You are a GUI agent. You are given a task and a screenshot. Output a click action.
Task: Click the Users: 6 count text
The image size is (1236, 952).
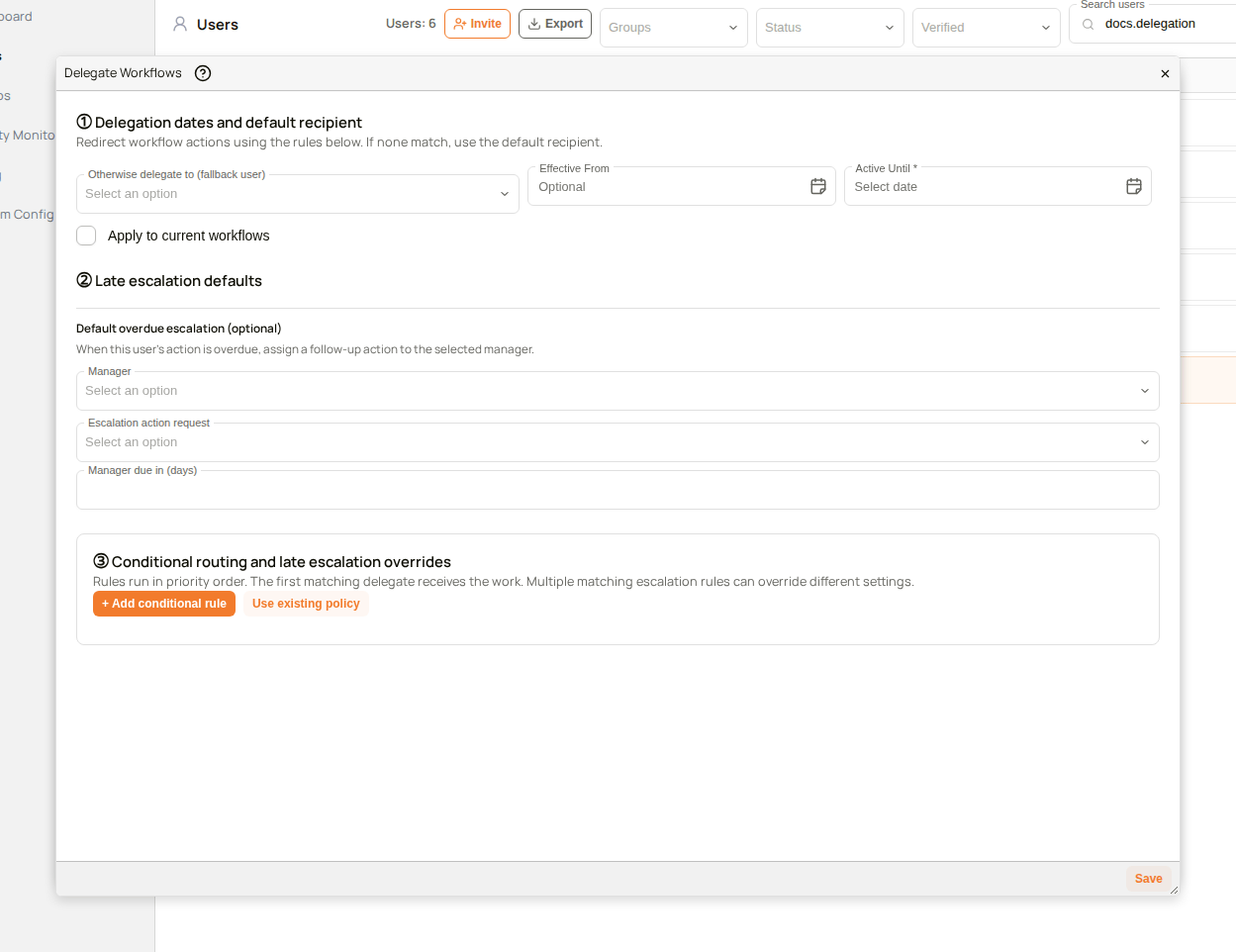pos(411,24)
